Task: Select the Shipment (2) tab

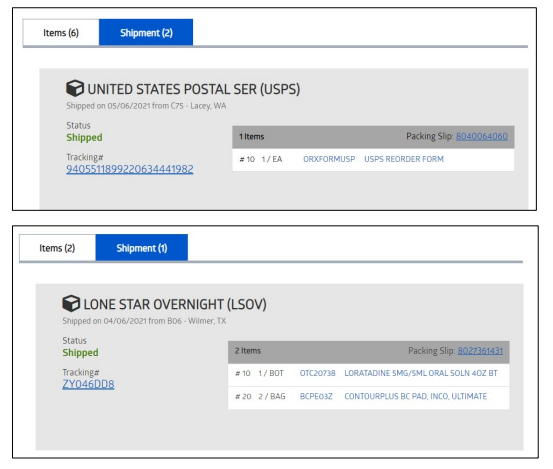Action: [x=146, y=32]
